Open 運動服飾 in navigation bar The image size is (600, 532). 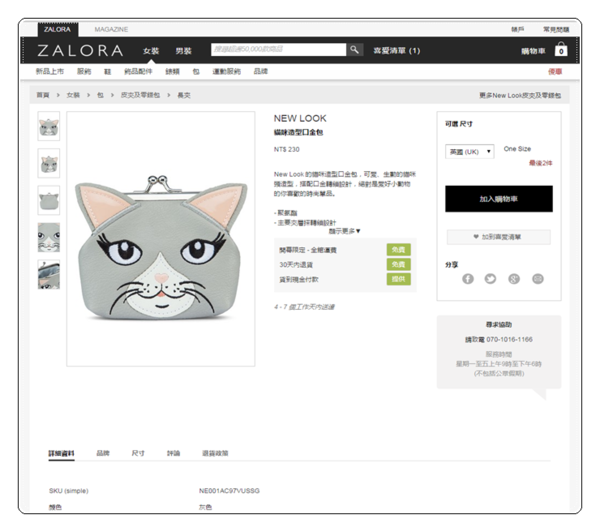point(227,71)
